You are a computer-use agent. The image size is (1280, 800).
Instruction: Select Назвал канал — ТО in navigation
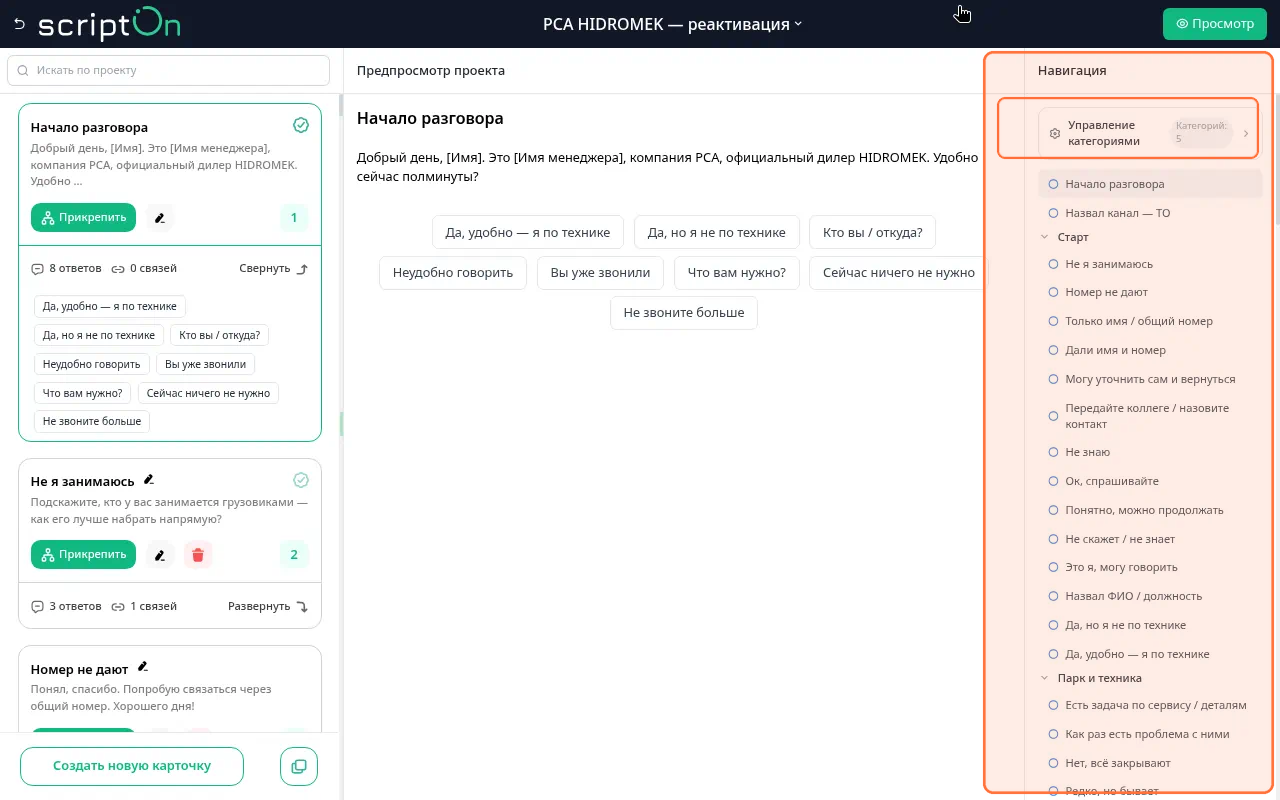(x=1150, y=213)
